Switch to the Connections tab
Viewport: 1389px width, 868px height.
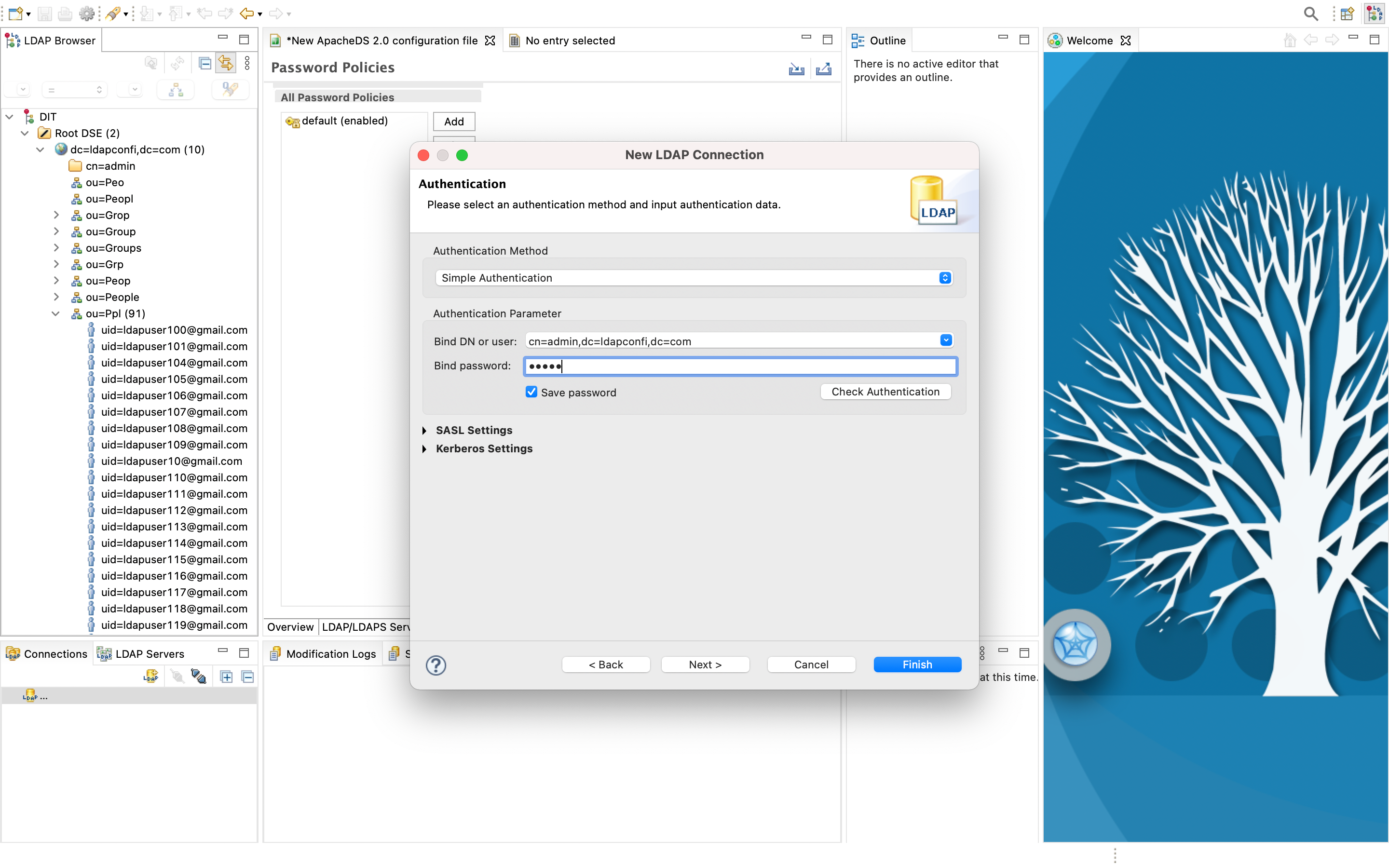(x=46, y=654)
